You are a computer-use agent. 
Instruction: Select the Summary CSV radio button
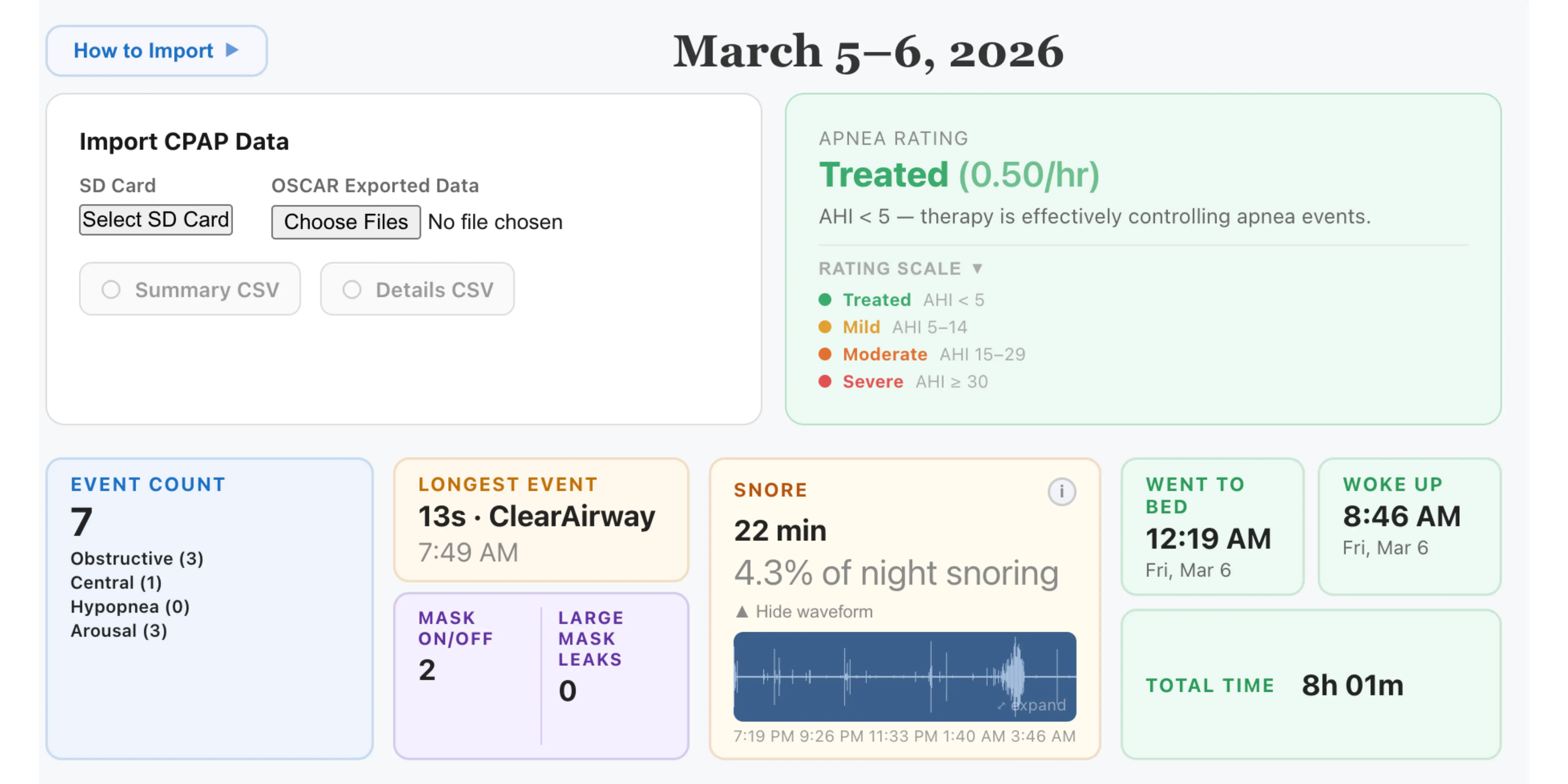tap(111, 290)
